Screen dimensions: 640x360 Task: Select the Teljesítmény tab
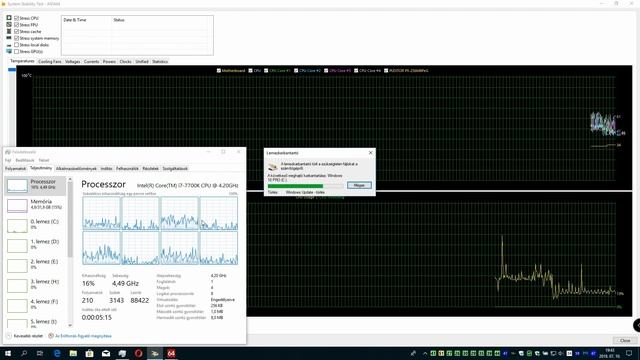coord(41,168)
